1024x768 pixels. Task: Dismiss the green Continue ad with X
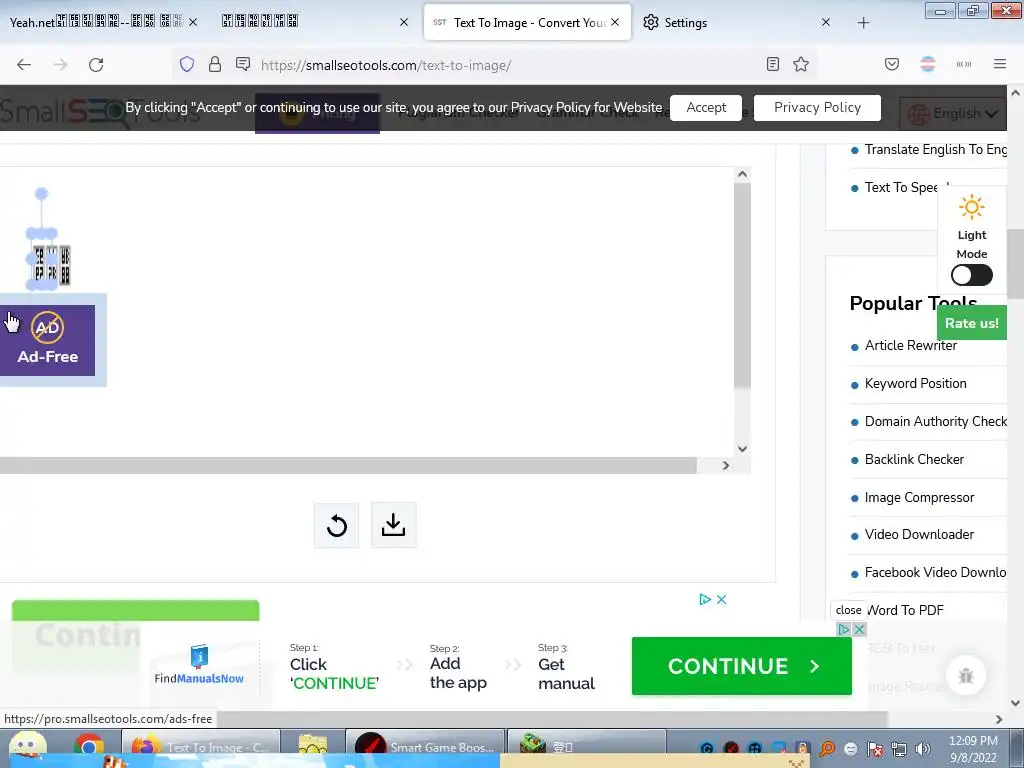722,599
